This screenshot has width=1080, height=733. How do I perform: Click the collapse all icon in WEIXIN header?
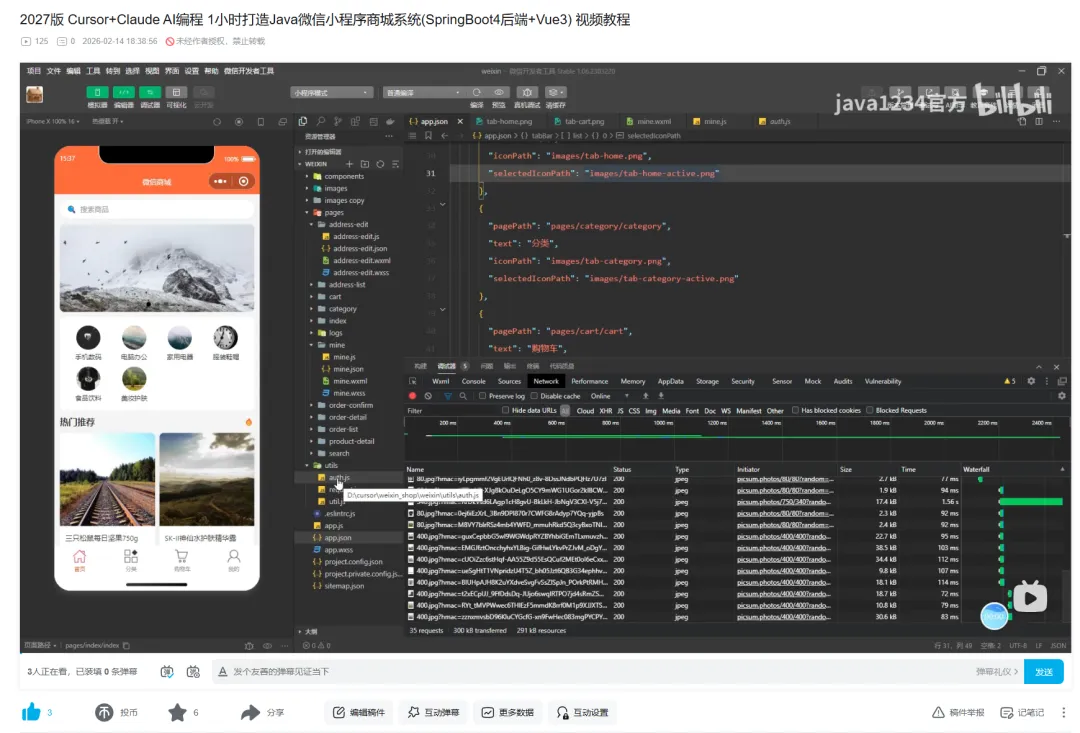[x=395, y=164]
